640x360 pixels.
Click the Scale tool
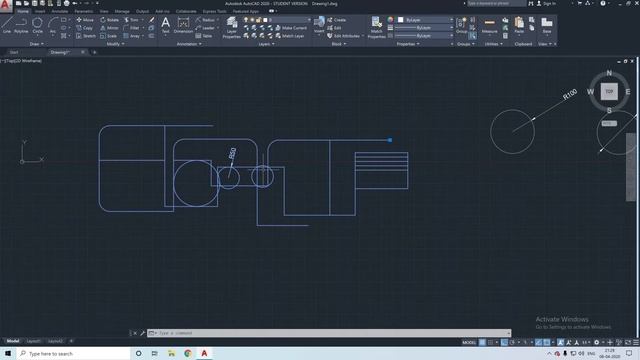[108, 36]
